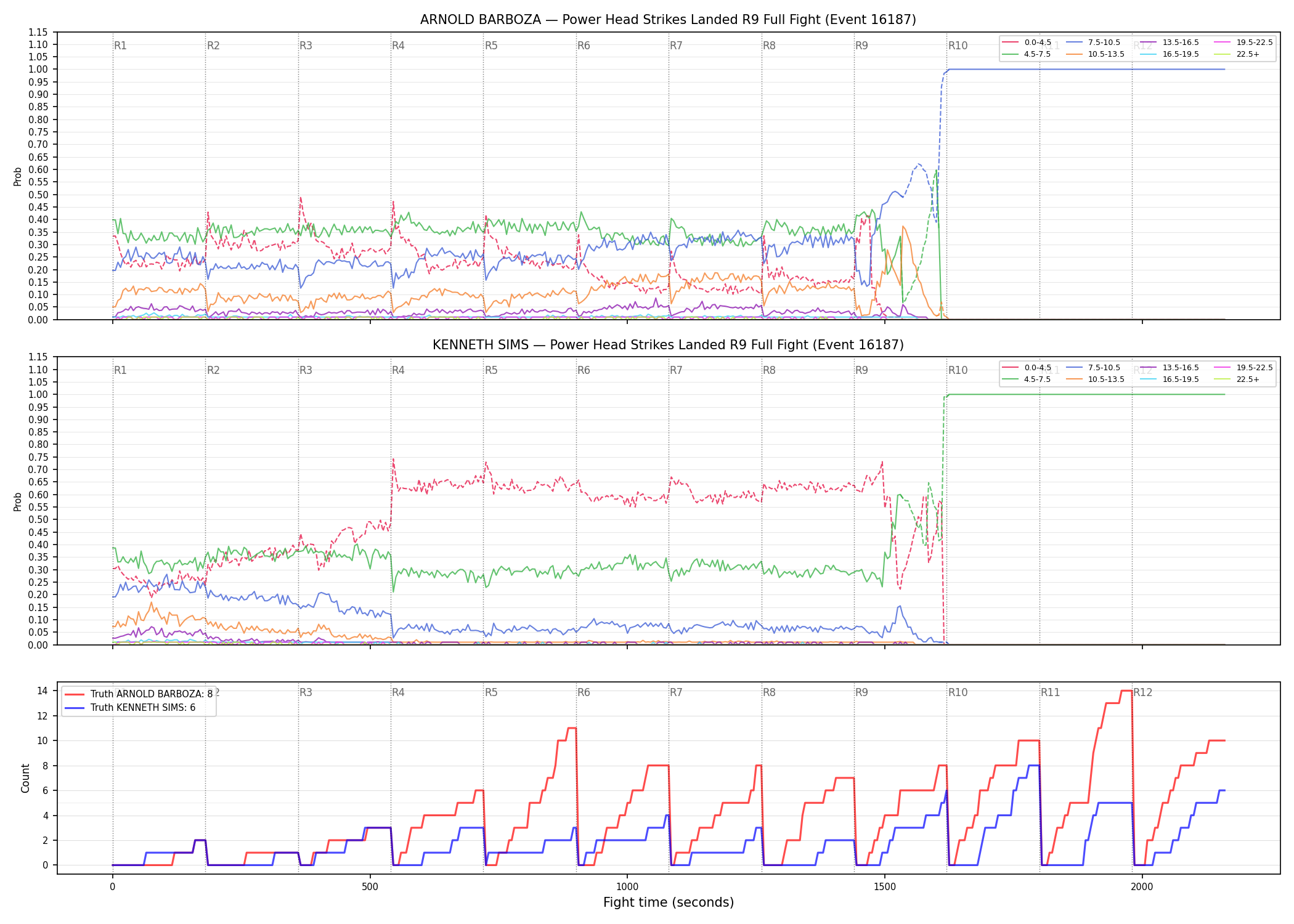Select 19.5-22.5 legend entry in Barboza chart
Image resolution: width=1294 pixels, height=924 pixels.
click(x=1243, y=43)
